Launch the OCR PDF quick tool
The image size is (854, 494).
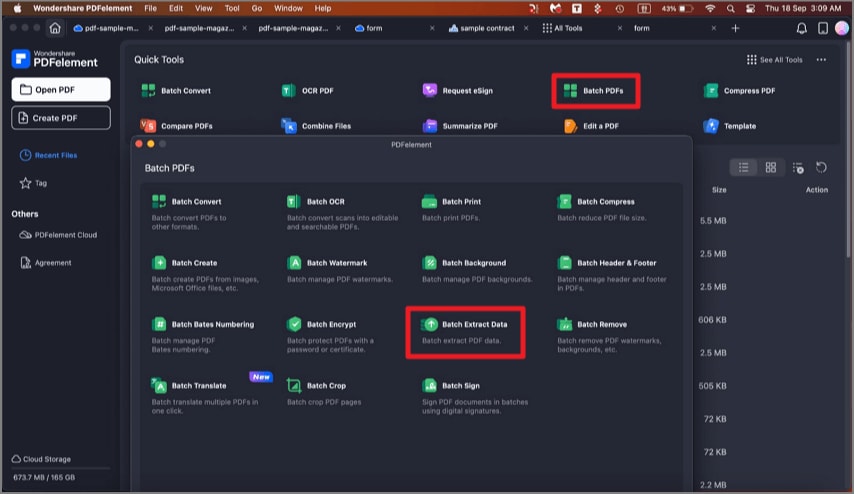[x=307, y=91]
